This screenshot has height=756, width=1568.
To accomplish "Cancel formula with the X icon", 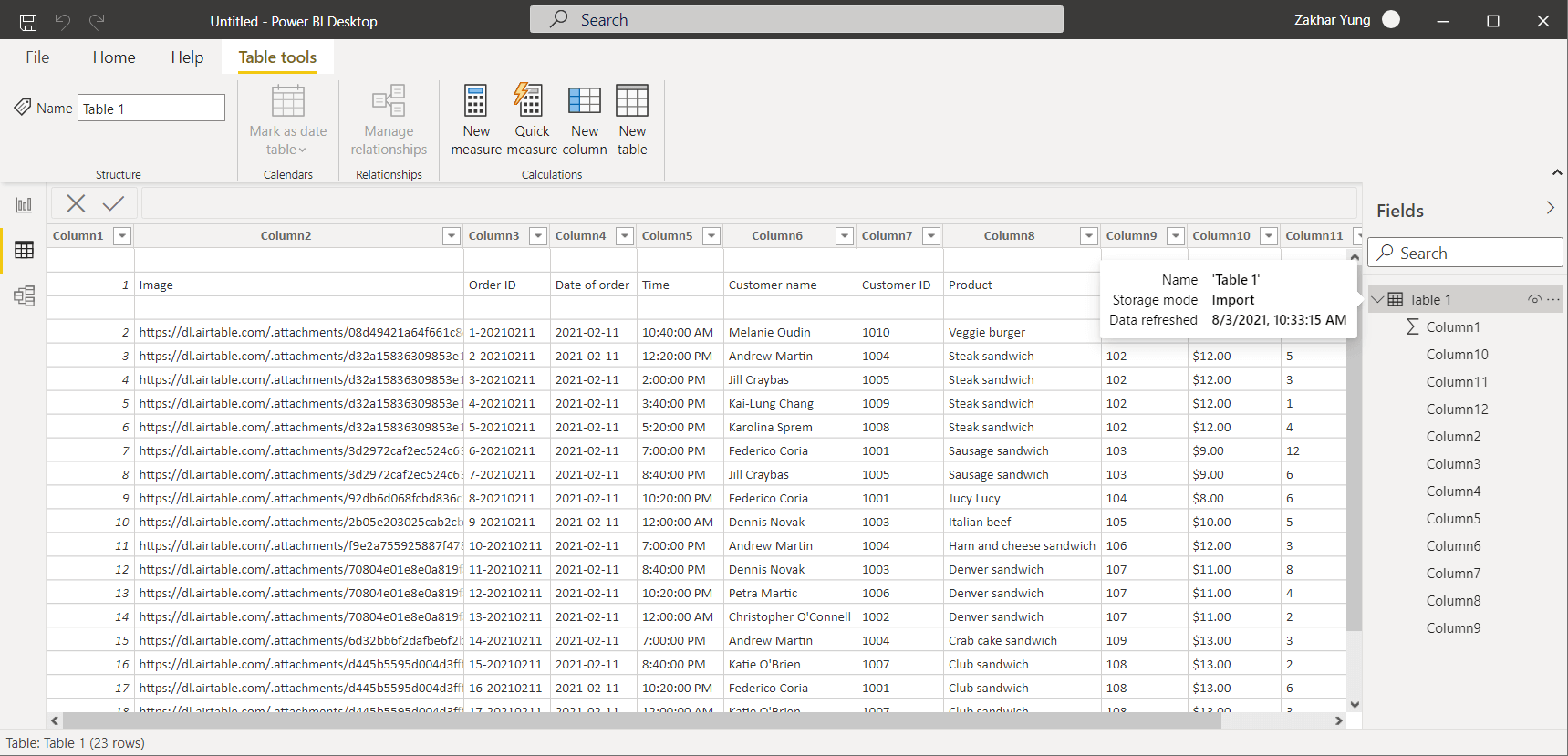I will [x=76, y=203].
